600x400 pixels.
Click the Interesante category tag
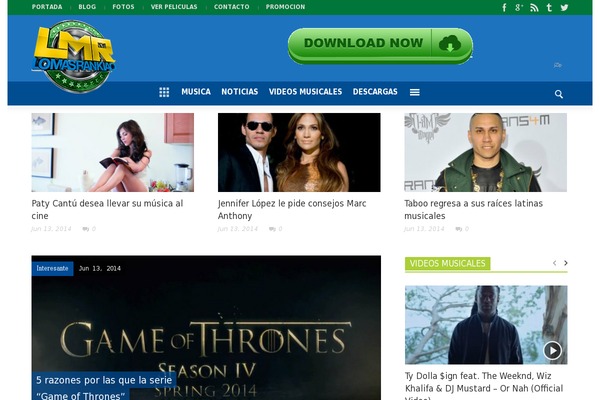click(52, 268)
